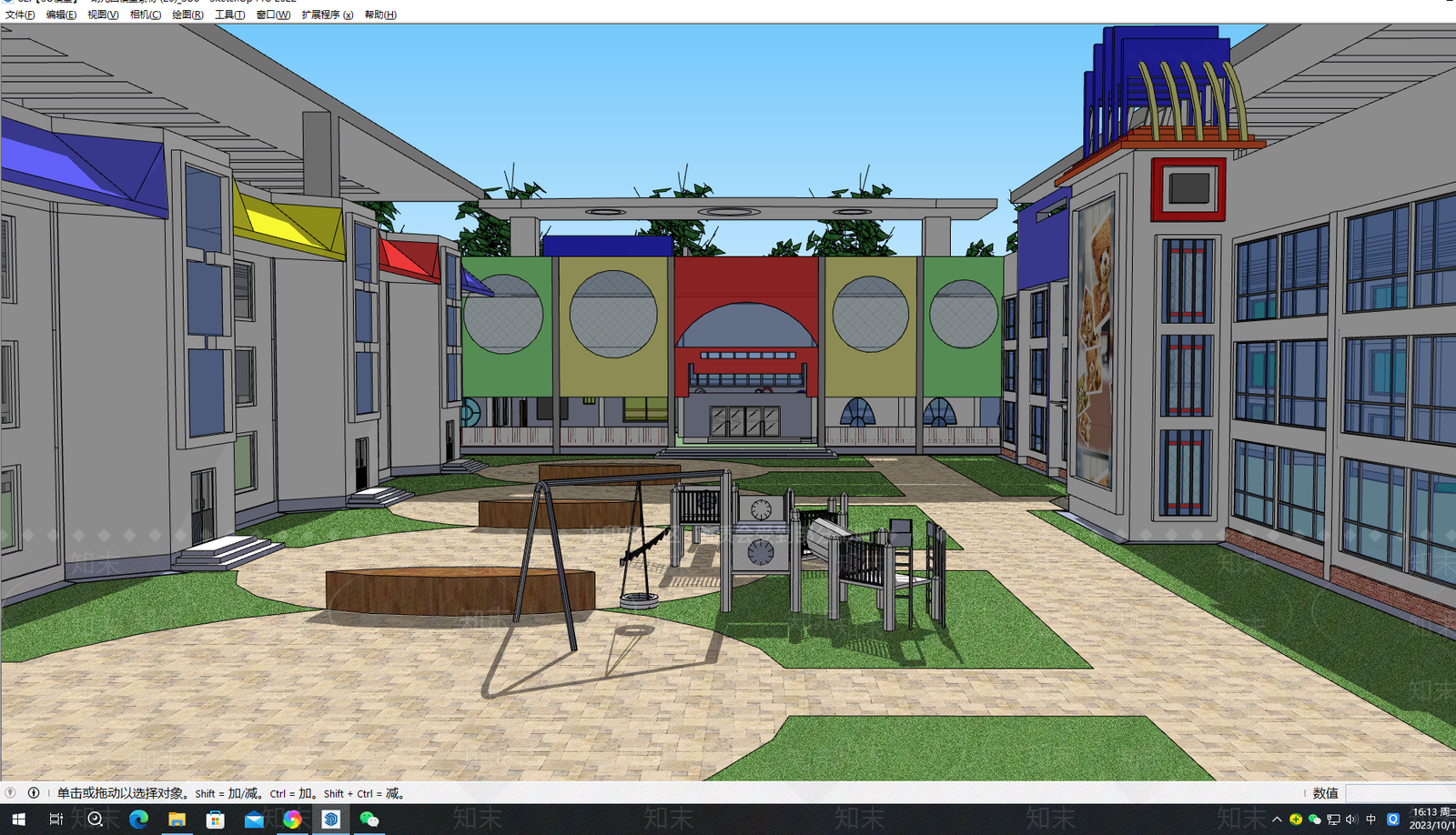Screen dimensions: 1456x835
Task: Open network settings from the tray icon
Action: (1334, 820)
